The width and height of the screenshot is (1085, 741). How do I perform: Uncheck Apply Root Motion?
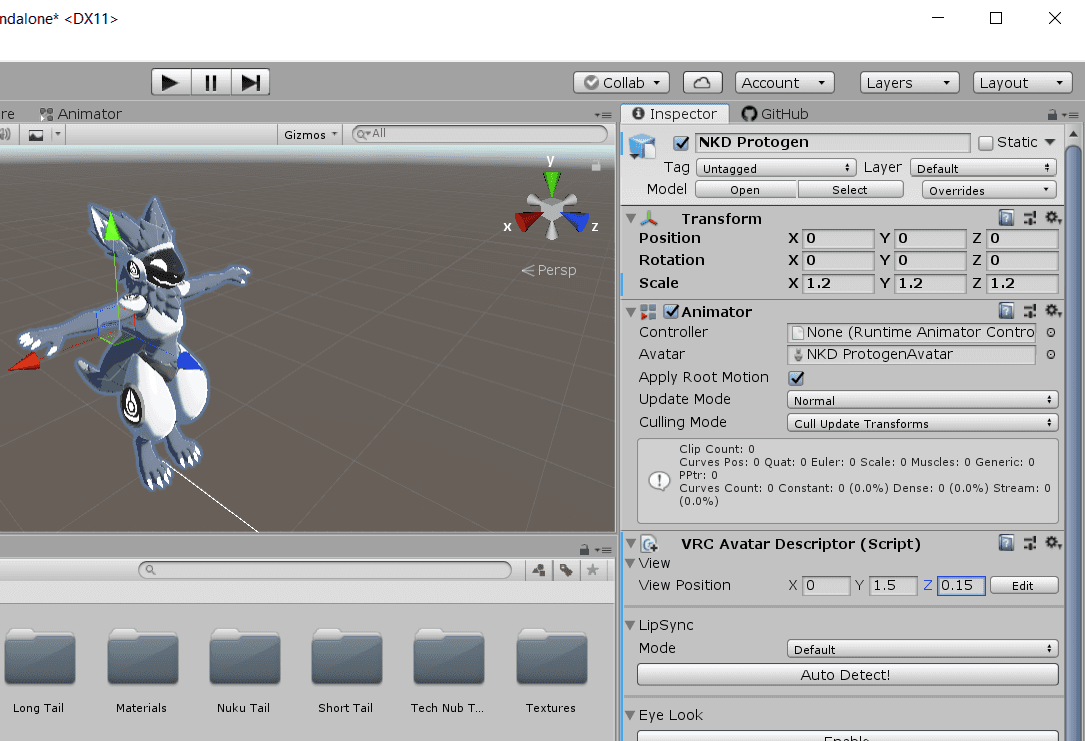coord(797,378)
